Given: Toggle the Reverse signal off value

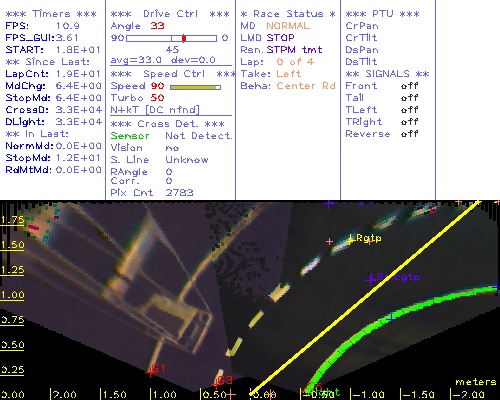Looking at the screenshot, I should pyautogui.click(x=409, y=134).
